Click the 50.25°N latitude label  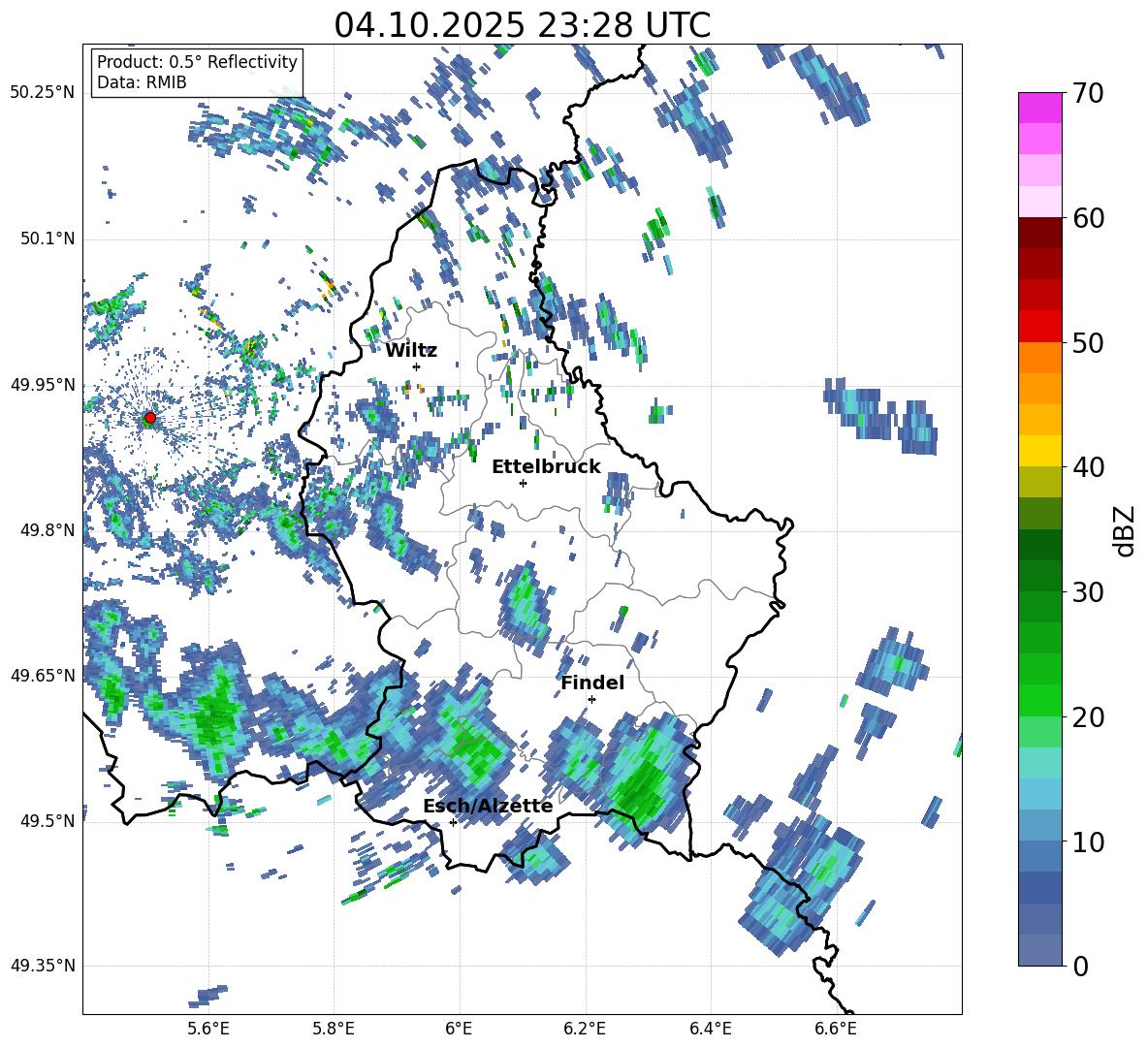coord(43,93)
